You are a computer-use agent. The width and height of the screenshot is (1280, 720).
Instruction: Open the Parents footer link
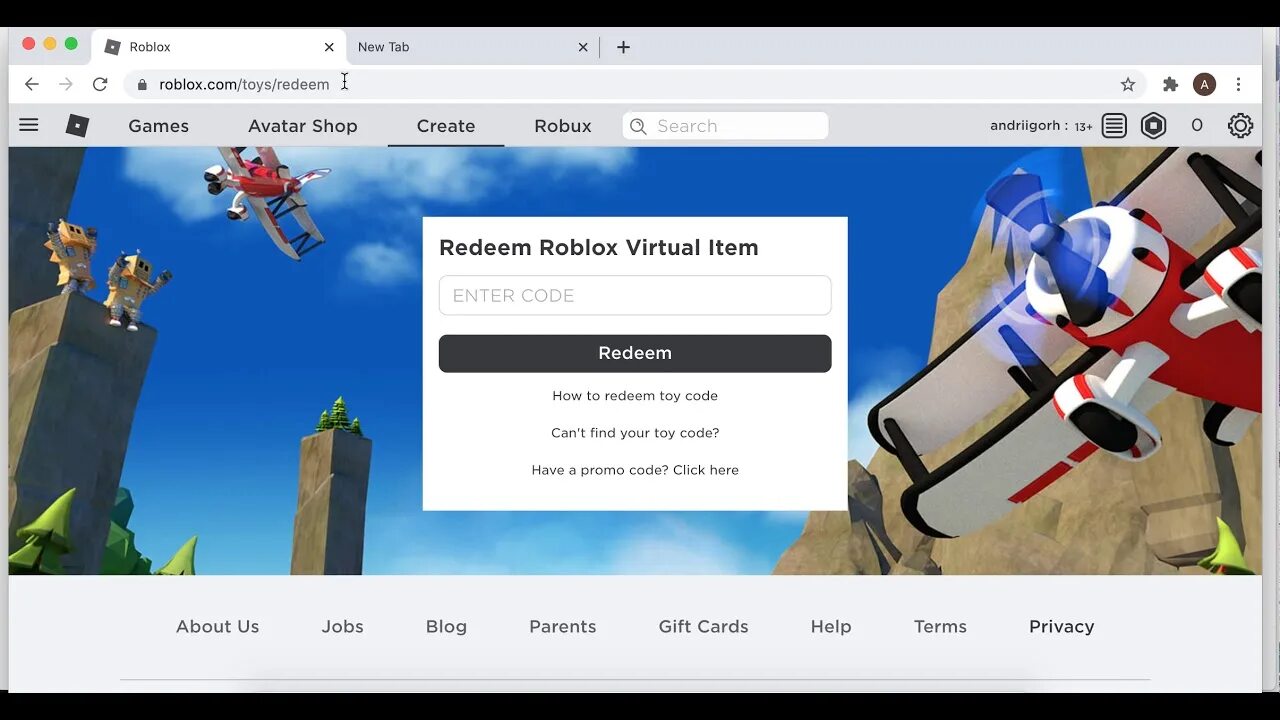pyautogui.click(x=563, y=627)
